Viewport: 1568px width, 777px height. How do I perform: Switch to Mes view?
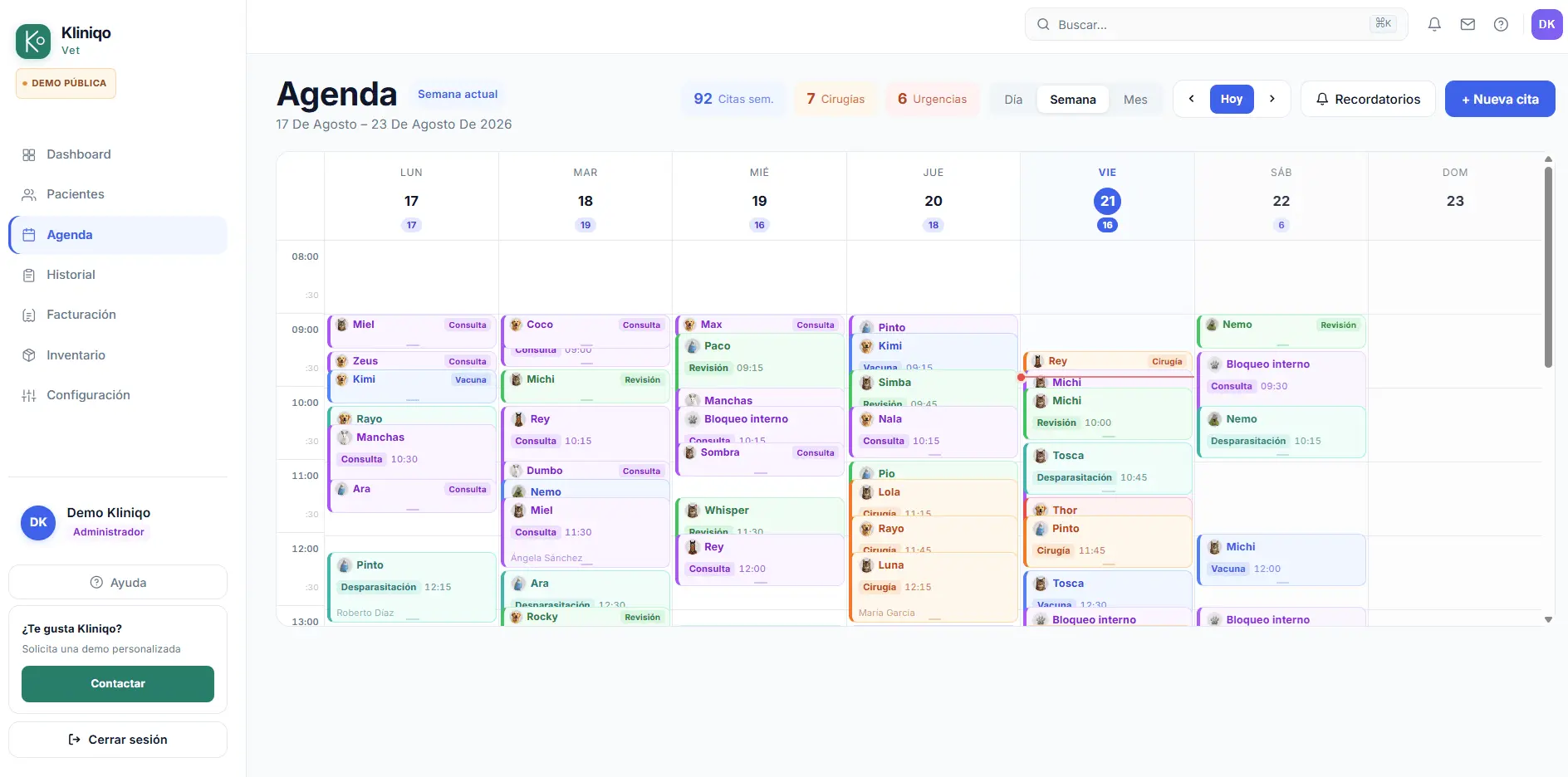click(1135, 100)
